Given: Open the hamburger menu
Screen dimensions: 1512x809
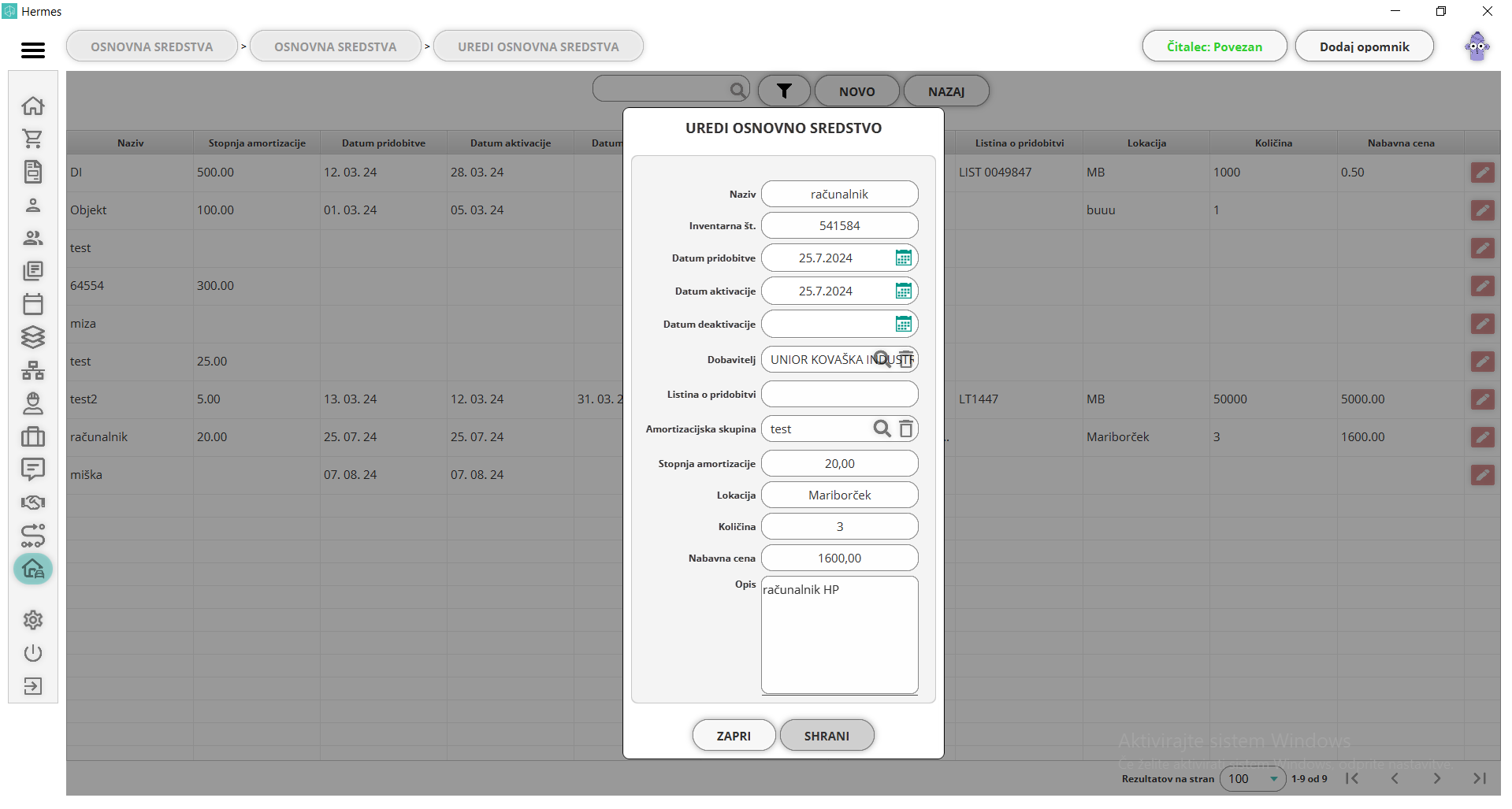Looking at the screenshot, I should [32, 50].
